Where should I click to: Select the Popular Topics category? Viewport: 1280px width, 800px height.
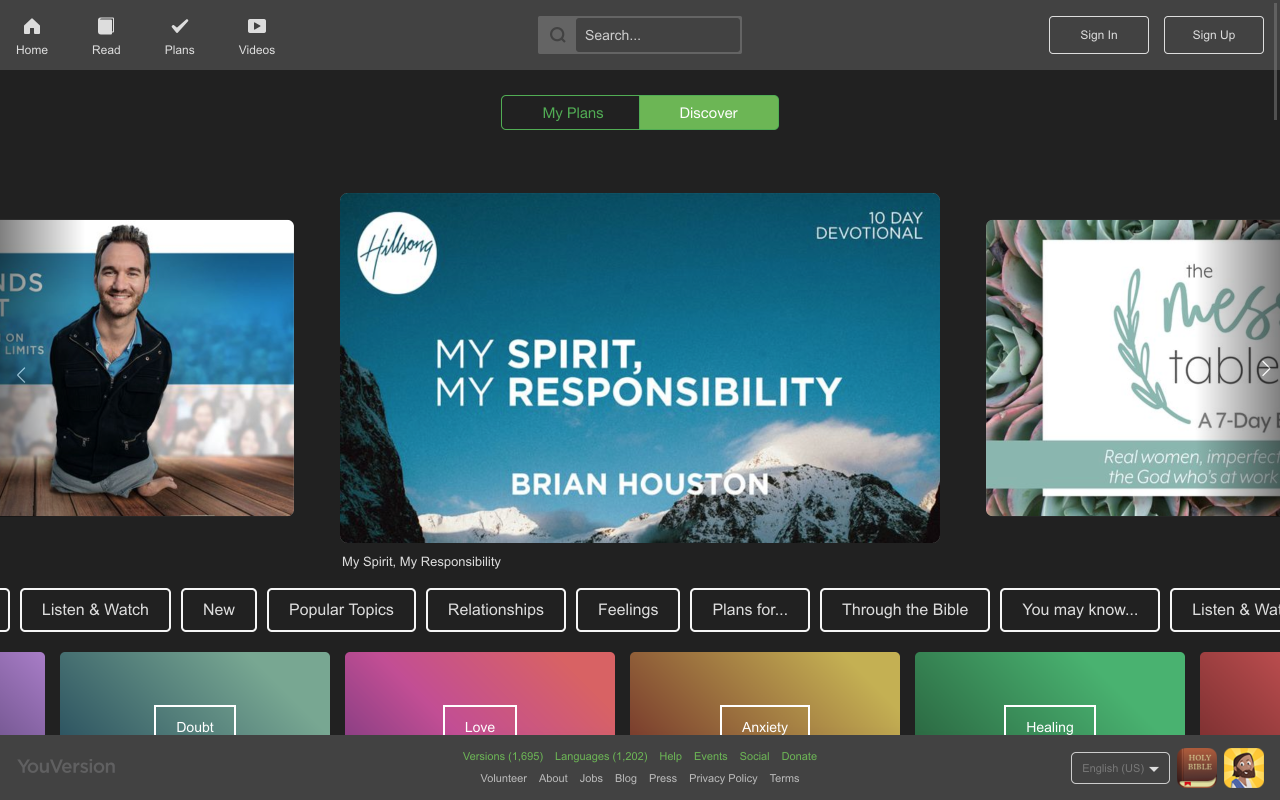341,610
